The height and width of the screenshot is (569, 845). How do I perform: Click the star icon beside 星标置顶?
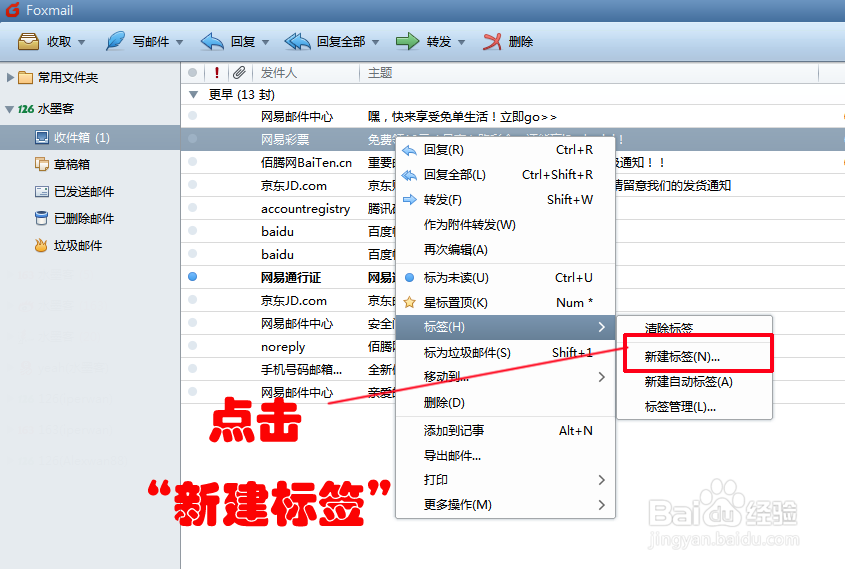click(410, 302)
